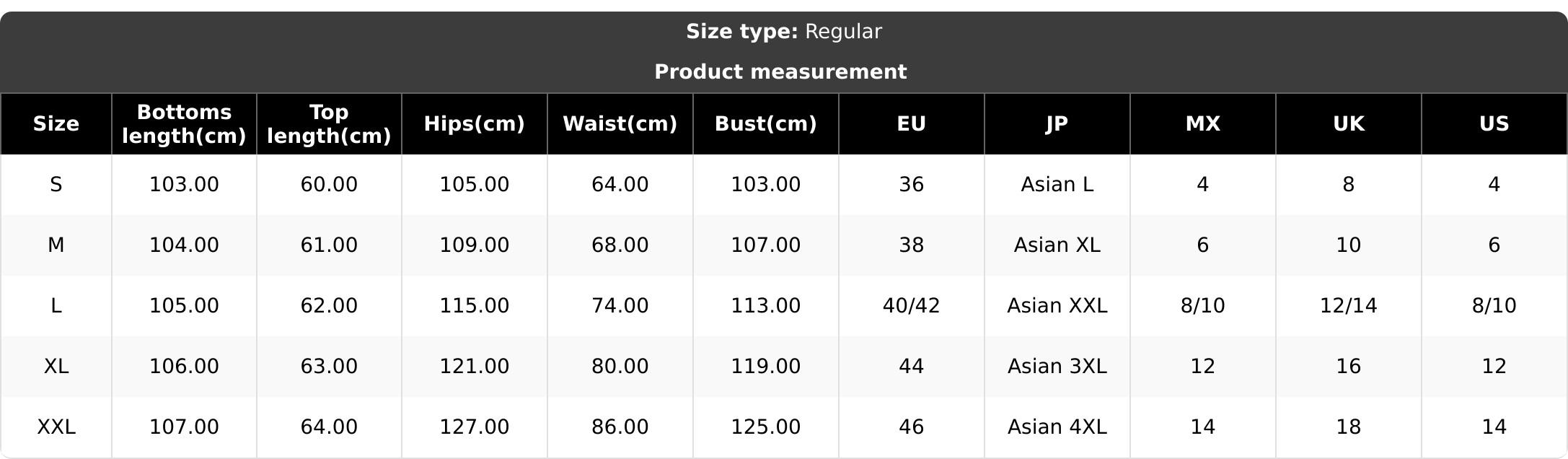This screenshot has width=1568, height=459.
Task: Click the Size column header
Action: (x=56, y=124)
